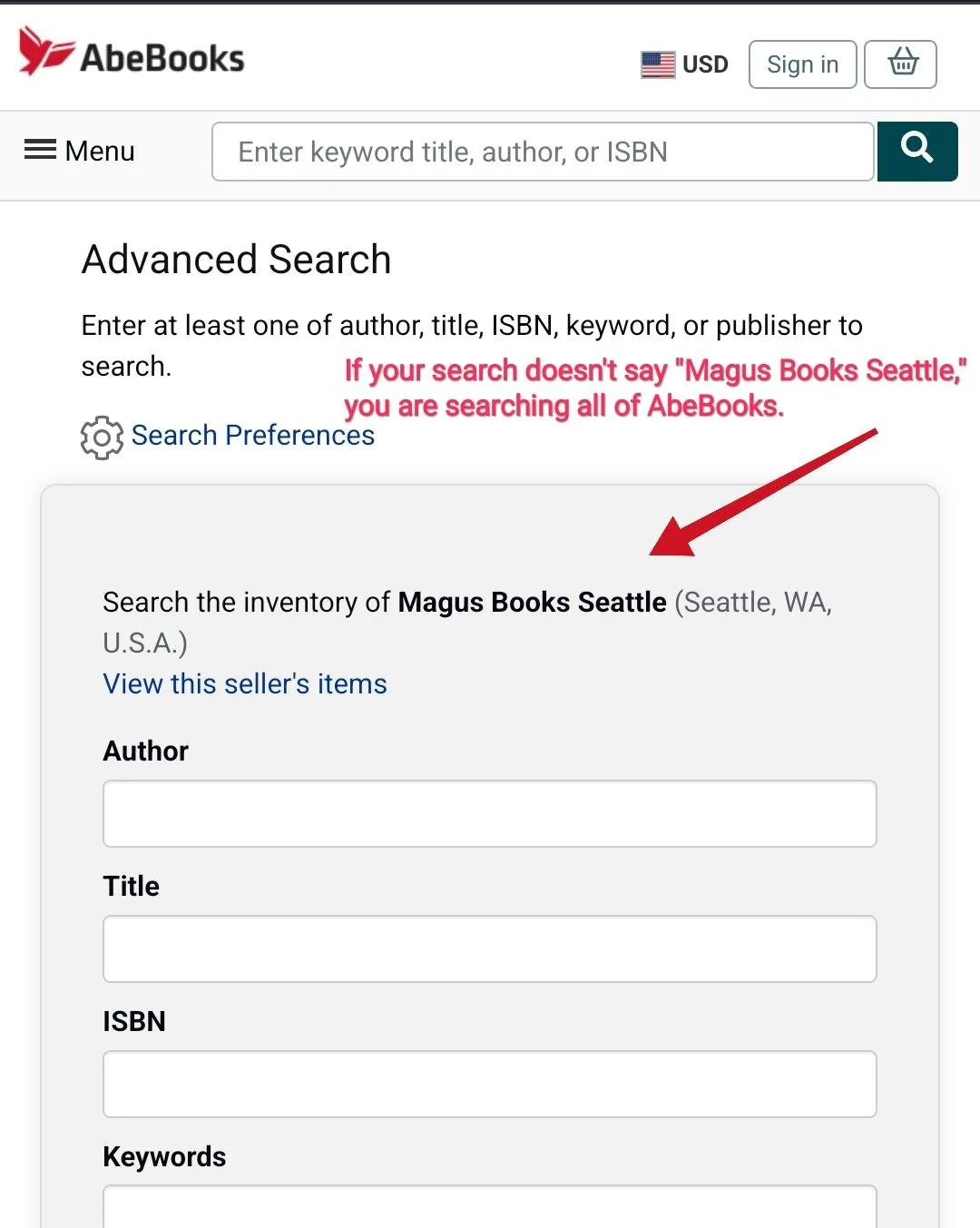The width and height of the screenshot is (980, 1228).
Task: Open the shopping basket
Action: [x=900, y=64]
